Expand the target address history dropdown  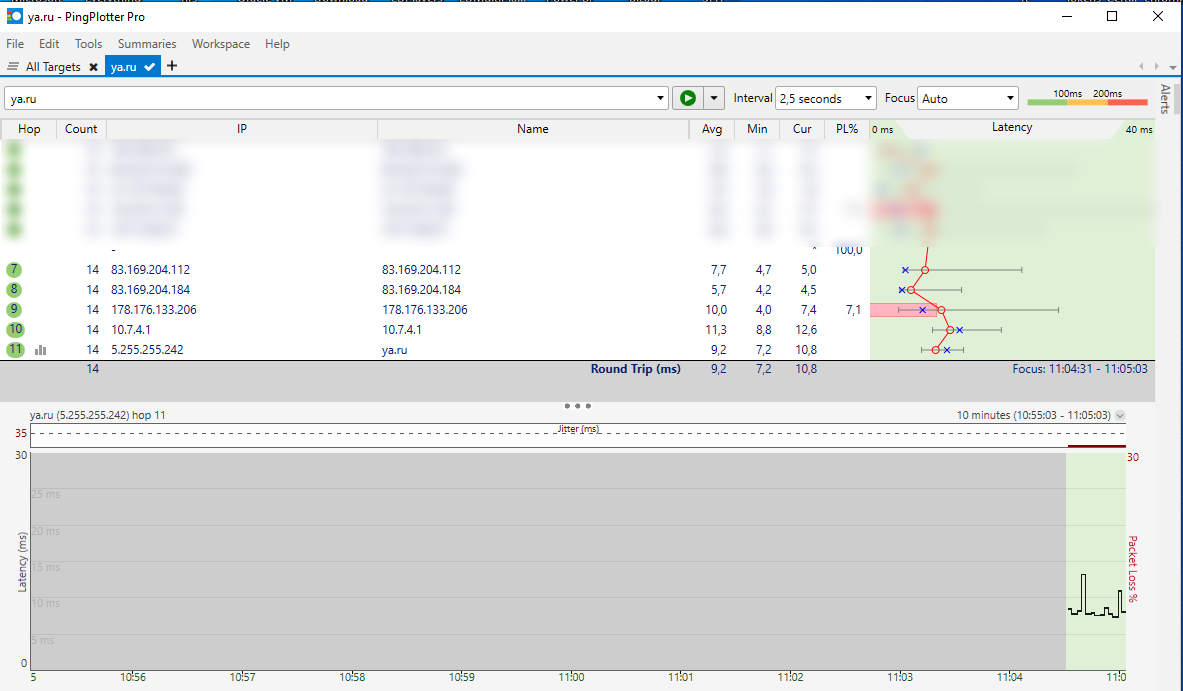click(x=660, y=98)
